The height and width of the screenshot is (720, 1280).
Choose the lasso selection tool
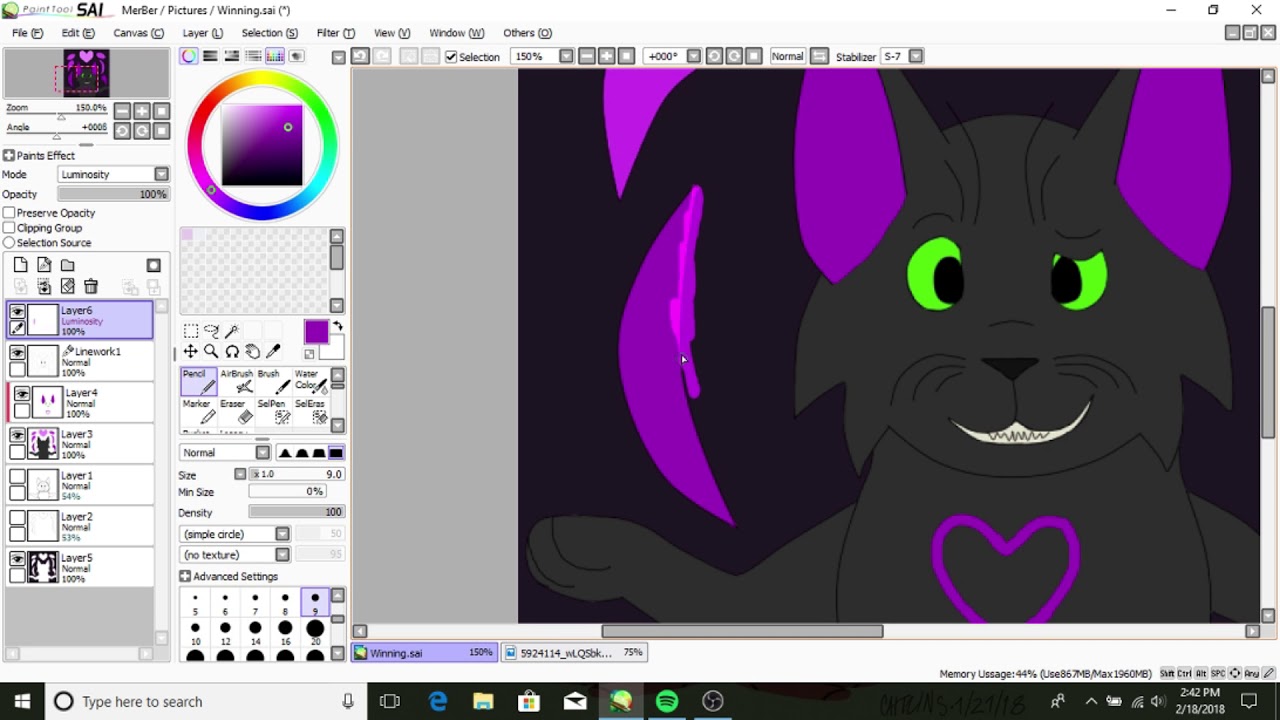pyautogui.click(x=211, y=331)
